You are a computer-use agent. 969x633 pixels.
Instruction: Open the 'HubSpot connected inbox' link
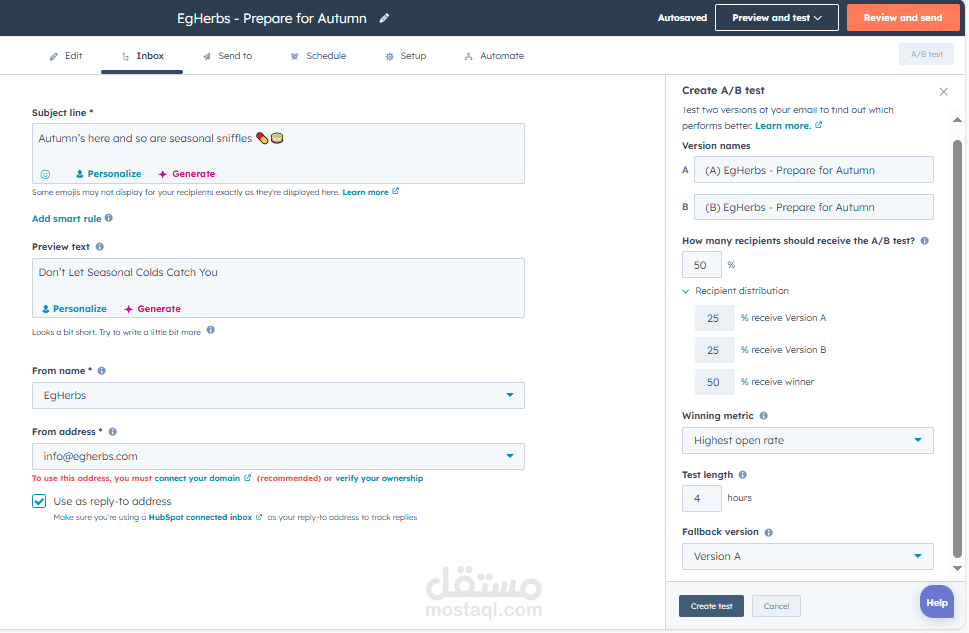200,517
